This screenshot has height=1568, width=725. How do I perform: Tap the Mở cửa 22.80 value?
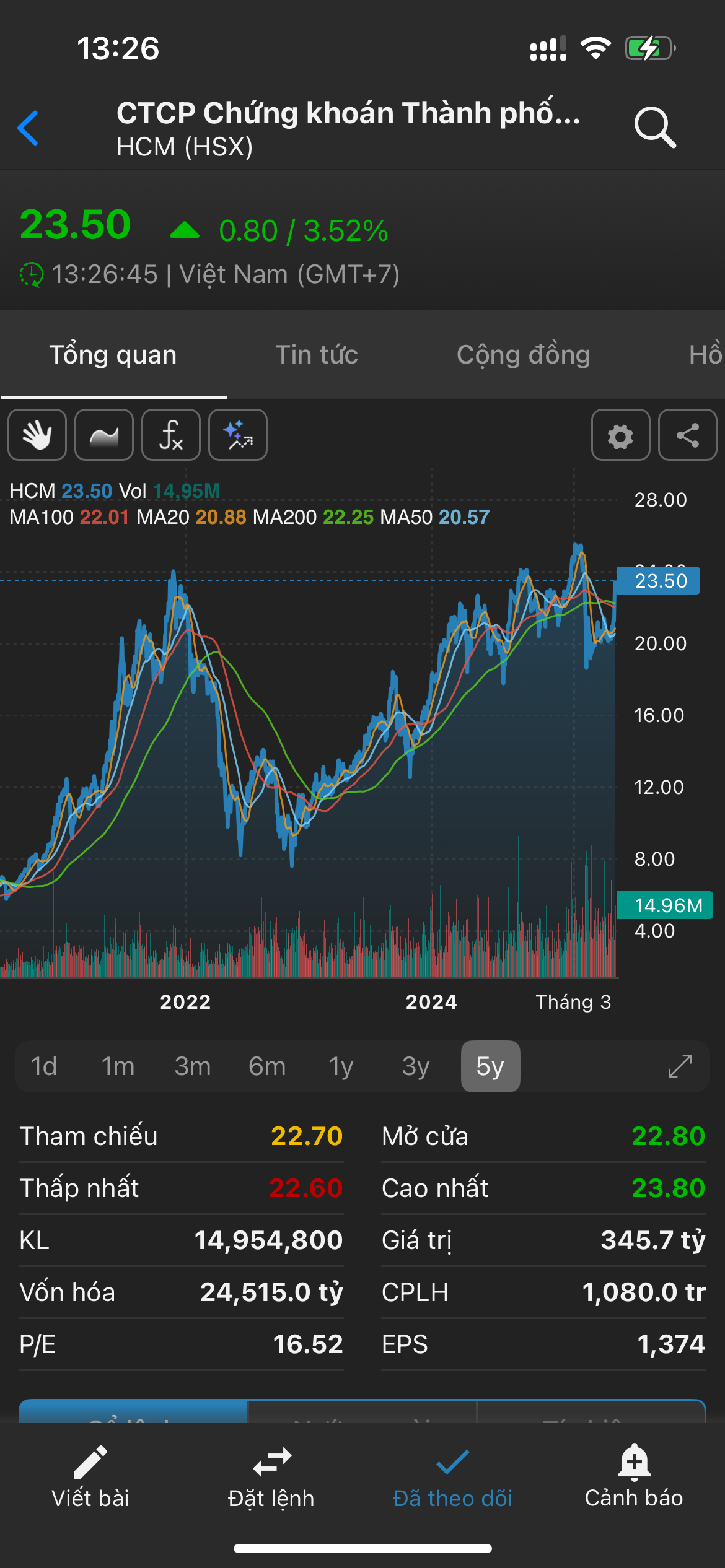[x=669, y=1136]
